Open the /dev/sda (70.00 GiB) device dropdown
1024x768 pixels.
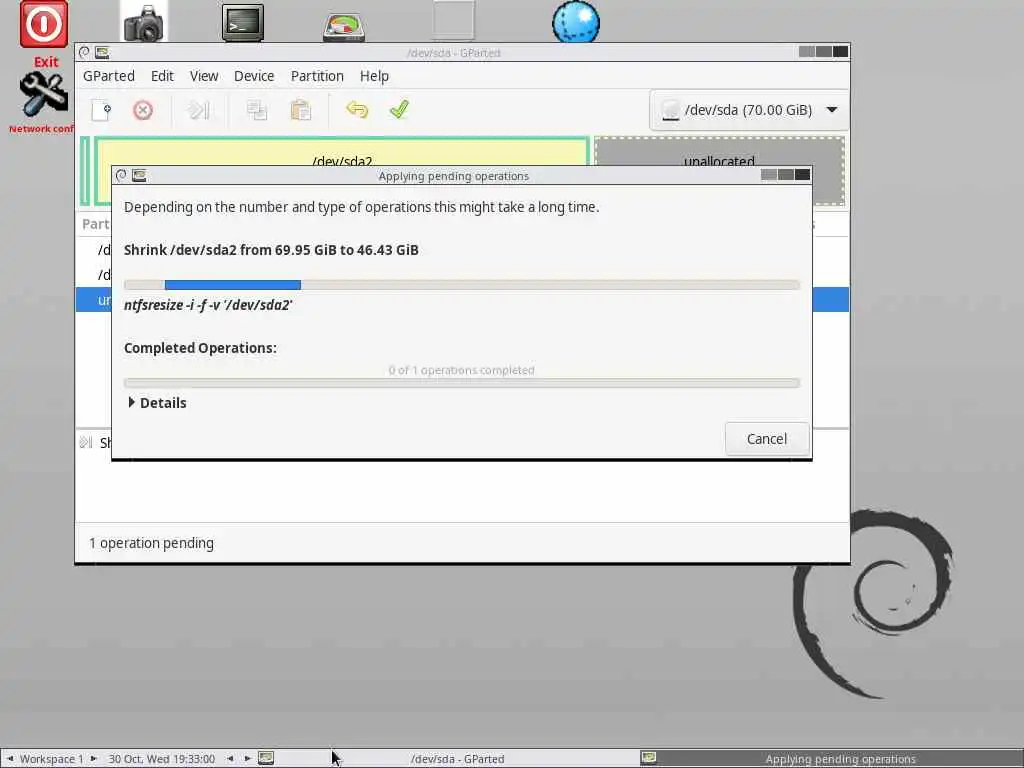(x=749, y=110)
